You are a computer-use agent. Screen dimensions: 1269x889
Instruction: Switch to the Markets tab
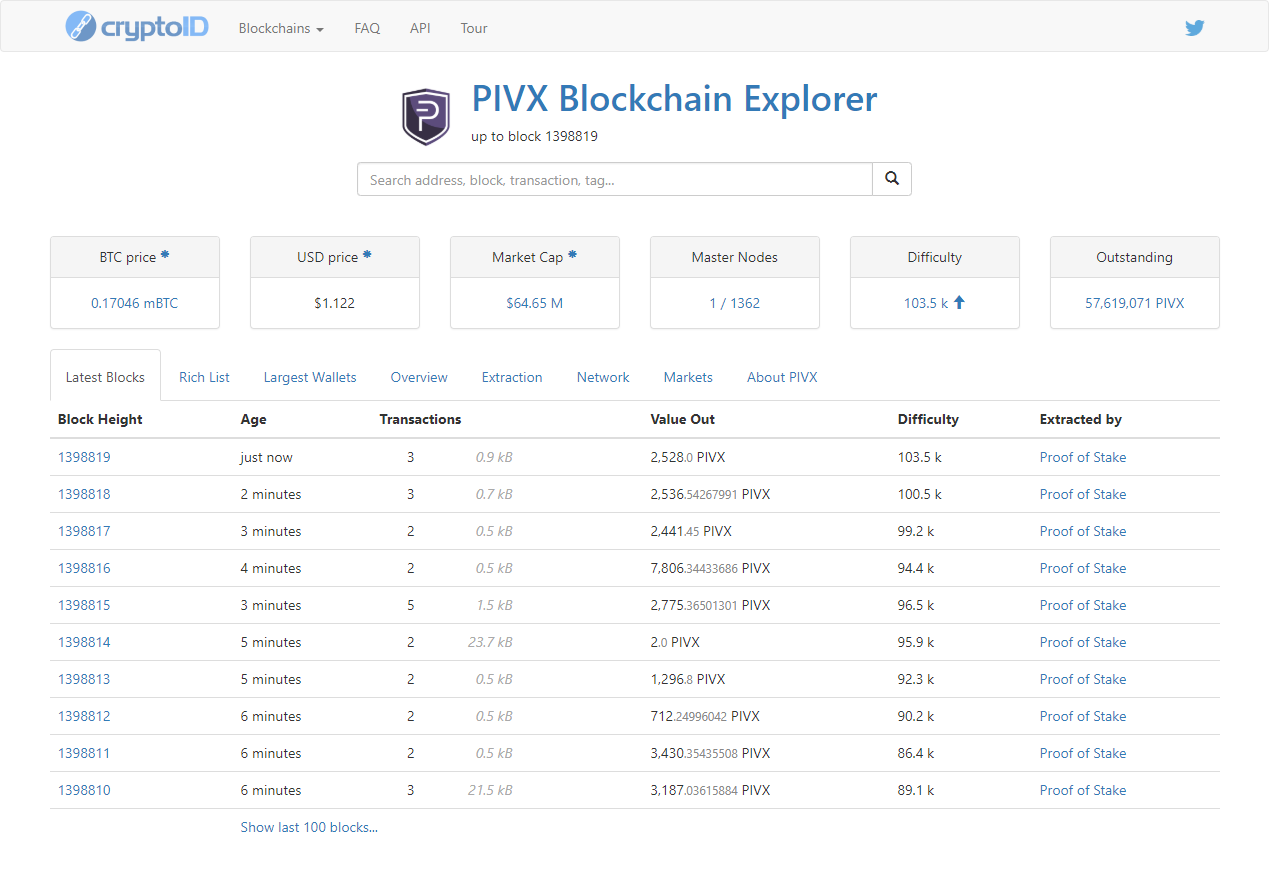click(x=688, y=377)
